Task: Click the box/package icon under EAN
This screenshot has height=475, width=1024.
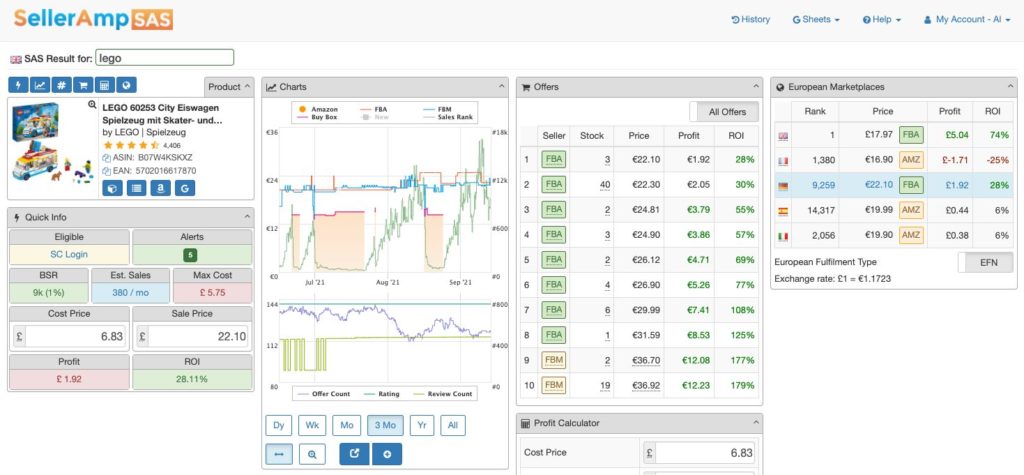Action: click(112, 188)
